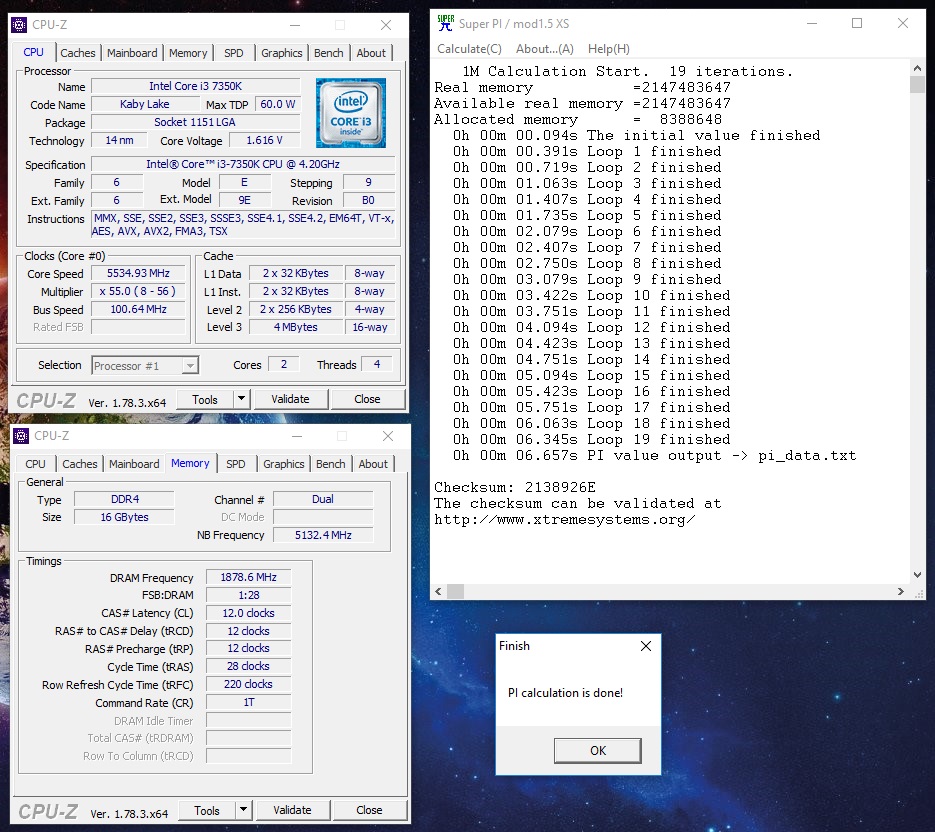Screen dimensions: 935x832
Task: Open the About tab in top CPU-Z
Action: pos(371,52)
